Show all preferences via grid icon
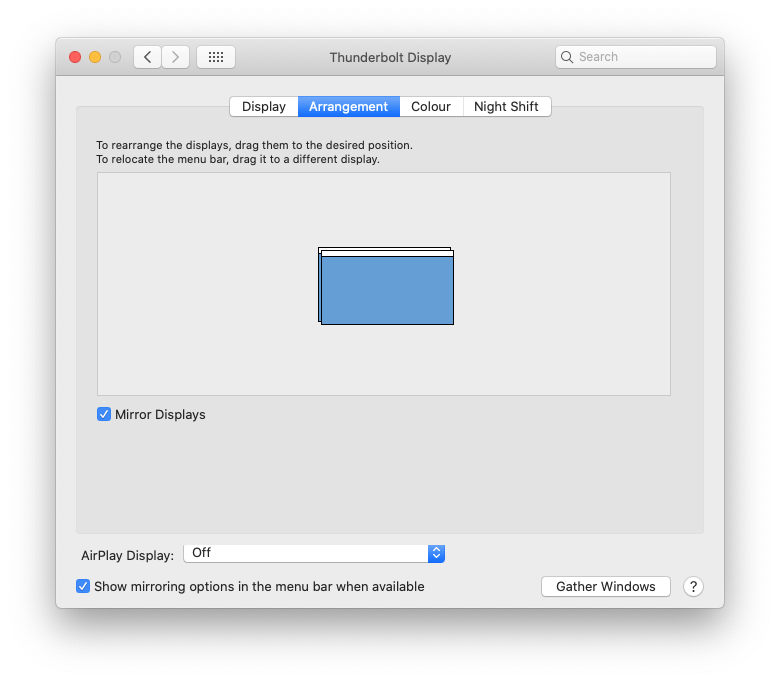 (216, 57)
